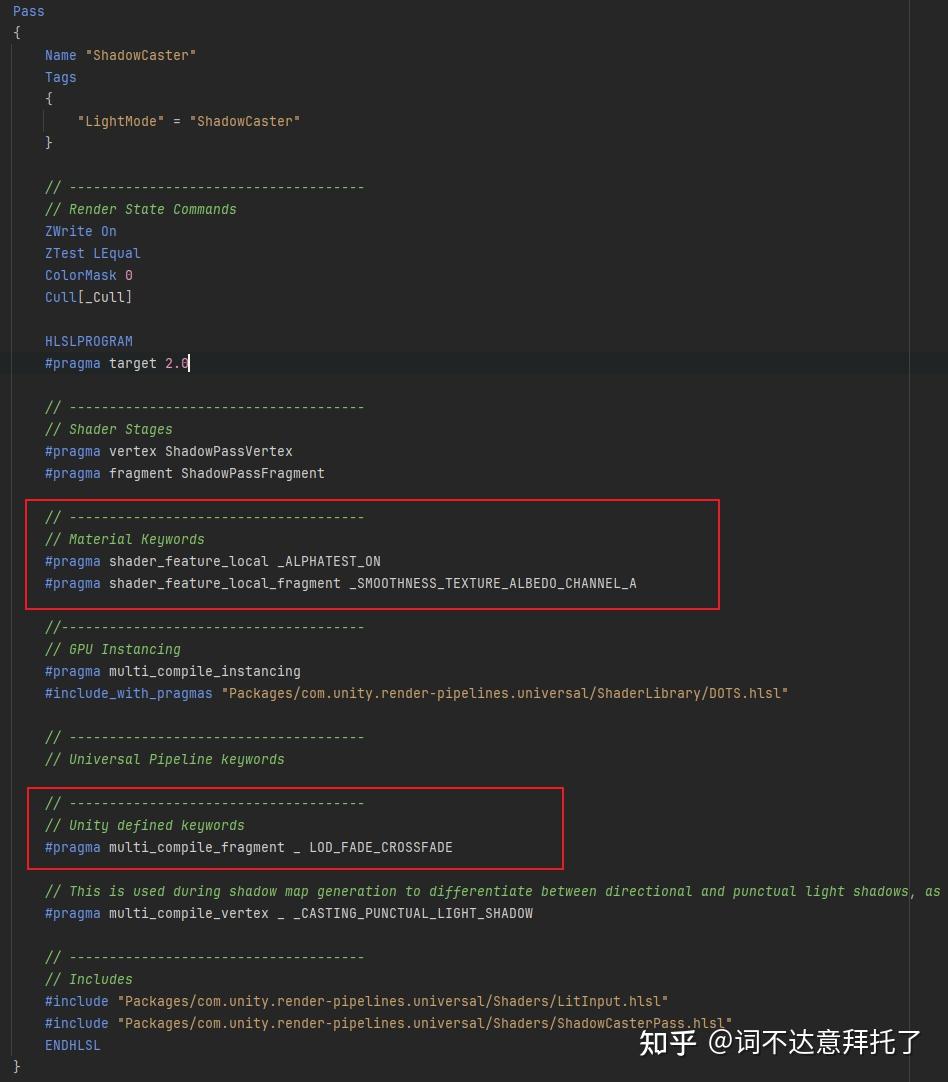The height and width of the screenshot is (1082, 948).
Task: Click the pragma target 2.0 directive
Action: [x=119, y=363]
